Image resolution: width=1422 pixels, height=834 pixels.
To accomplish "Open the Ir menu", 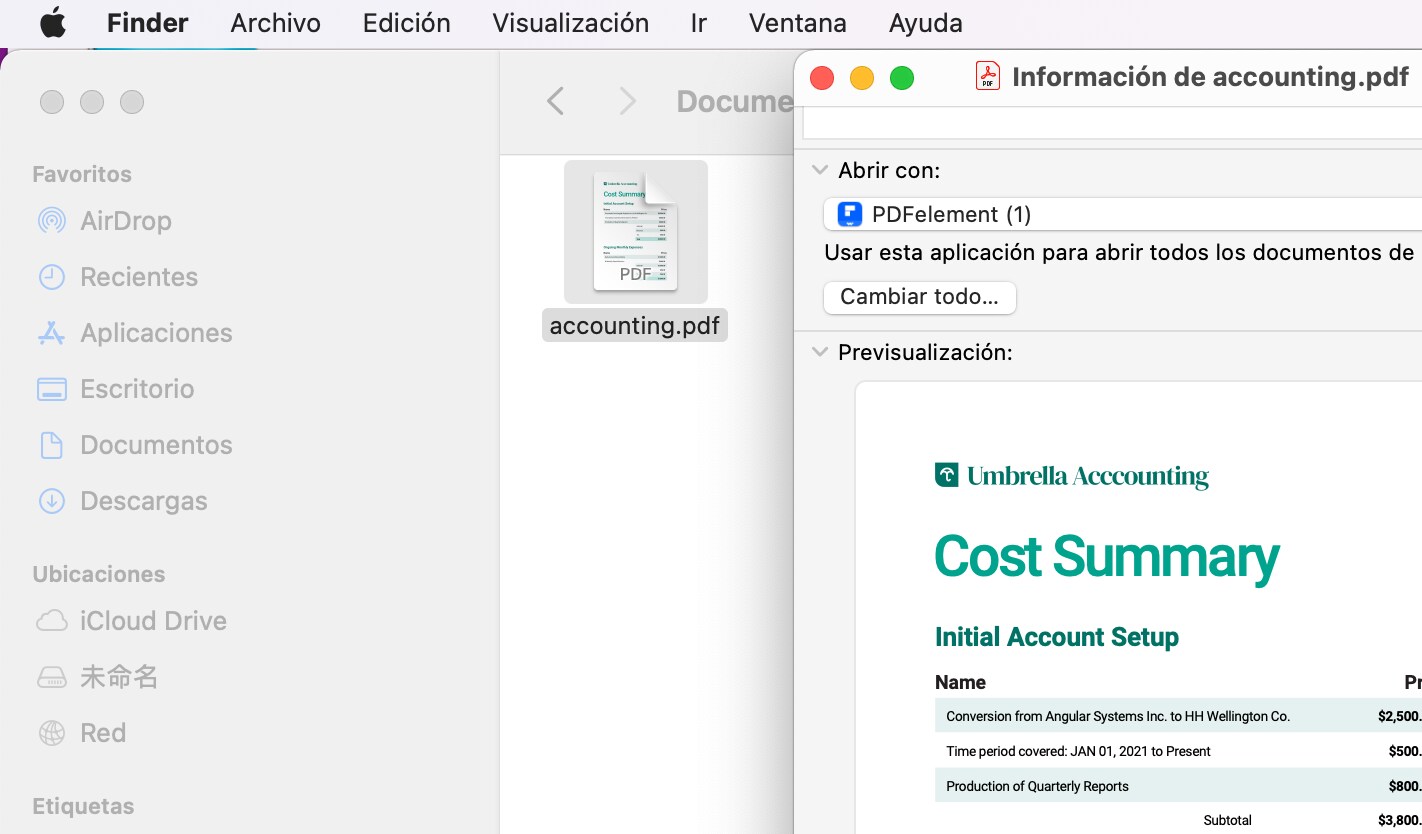I will pyautogui.click(x=698, y=23).
